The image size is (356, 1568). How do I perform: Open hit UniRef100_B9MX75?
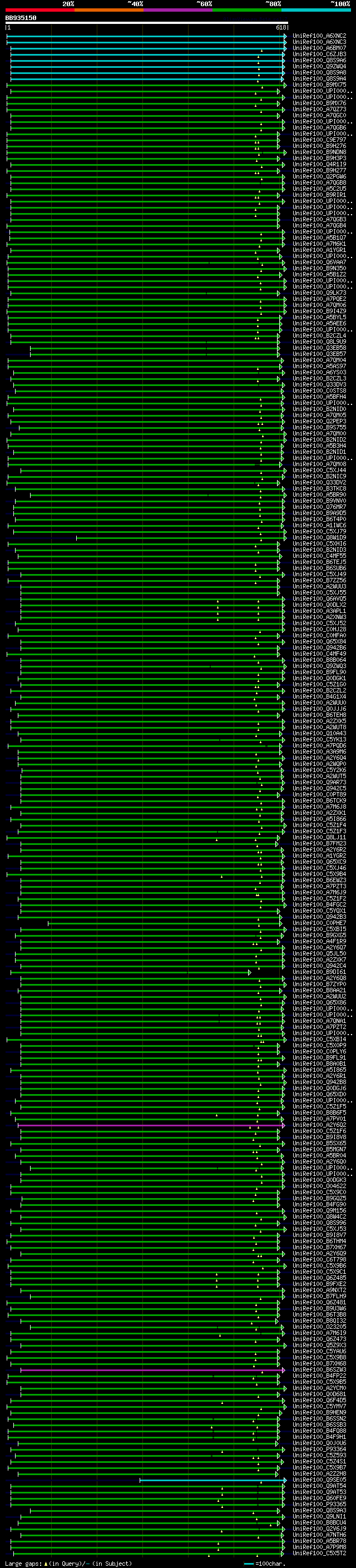(x=319, y=85)
